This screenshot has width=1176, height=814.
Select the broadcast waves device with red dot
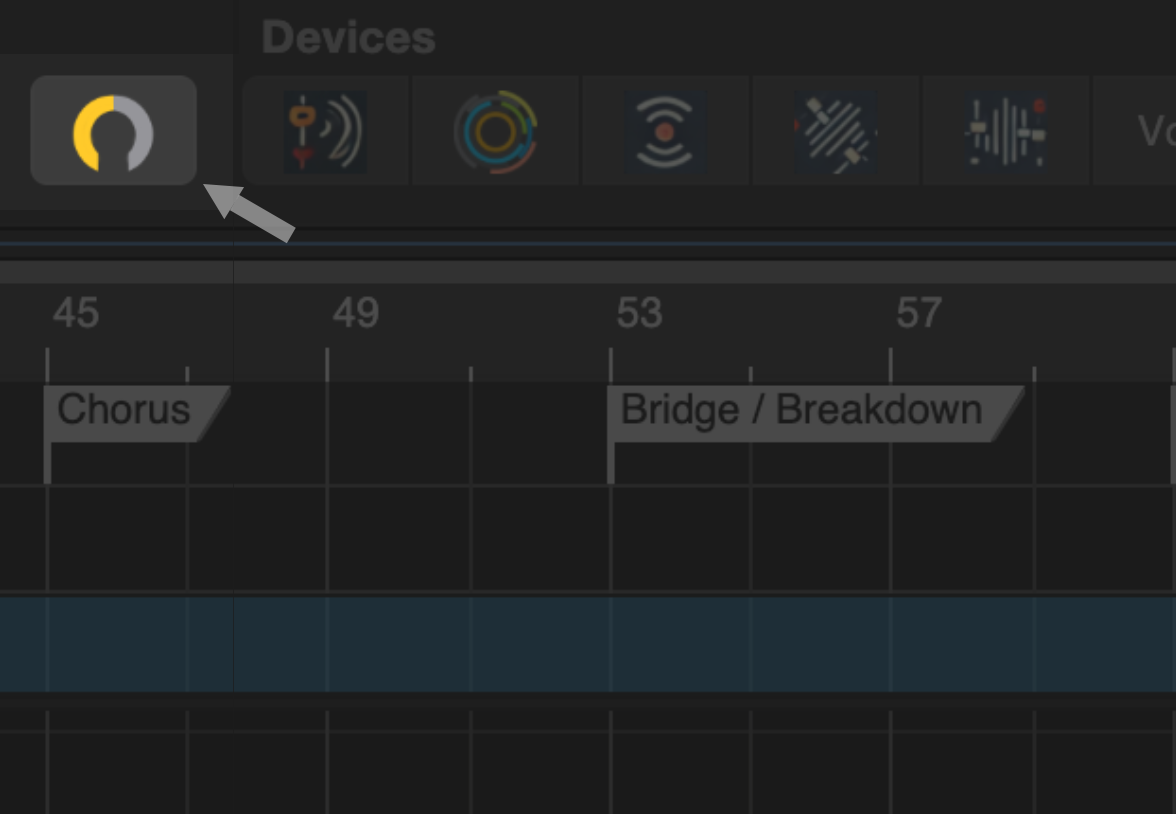665,131
